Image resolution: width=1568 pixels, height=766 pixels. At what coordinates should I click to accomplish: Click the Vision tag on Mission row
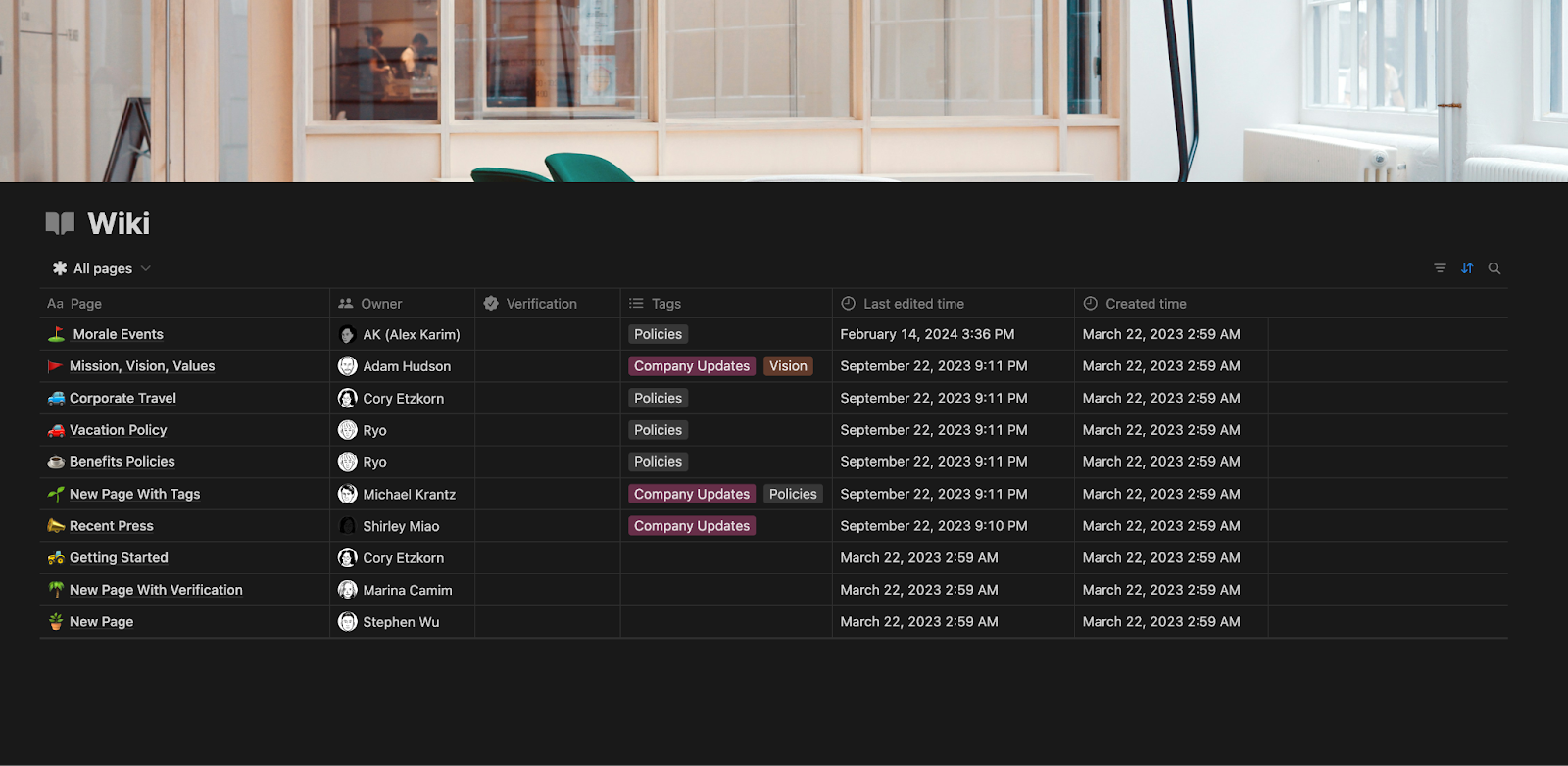click(788, 366)
